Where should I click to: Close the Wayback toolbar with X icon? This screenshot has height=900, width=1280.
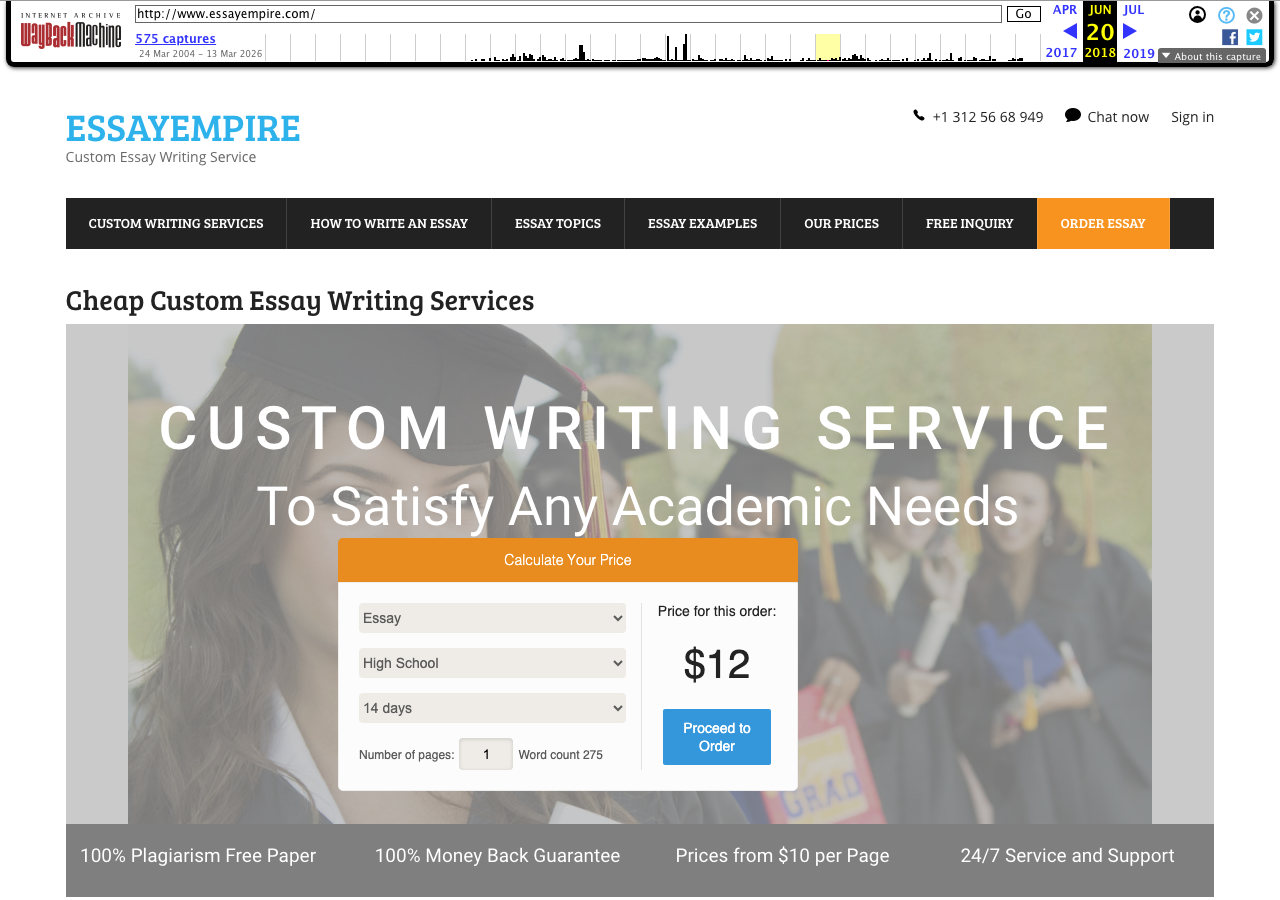(1254, 15)
